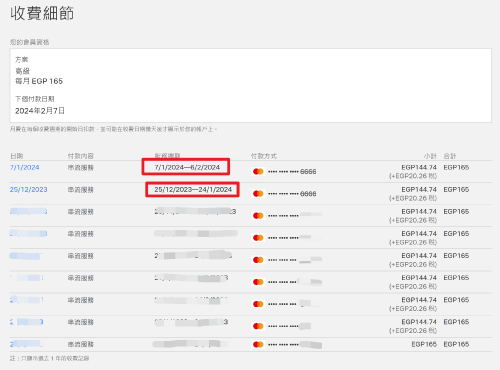The width and height of the screenshot is (500, 370).
Task: Click EGP144.74 subtotal in the 7/1/2024 row
Action: tap(419, 167)
